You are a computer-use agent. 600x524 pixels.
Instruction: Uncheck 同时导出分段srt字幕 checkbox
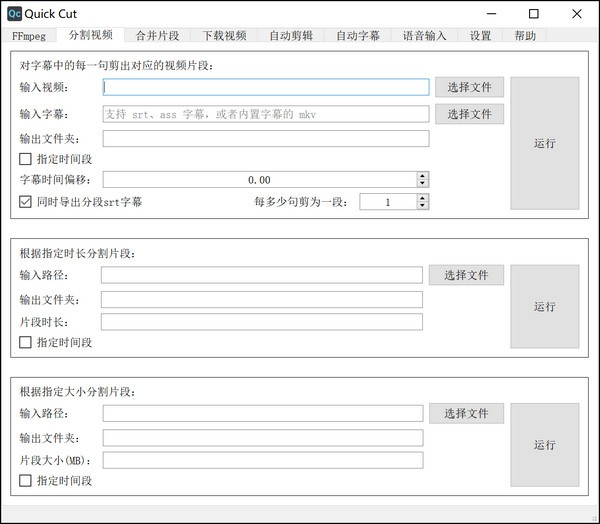pyautogui.click(x=26, y=202)
